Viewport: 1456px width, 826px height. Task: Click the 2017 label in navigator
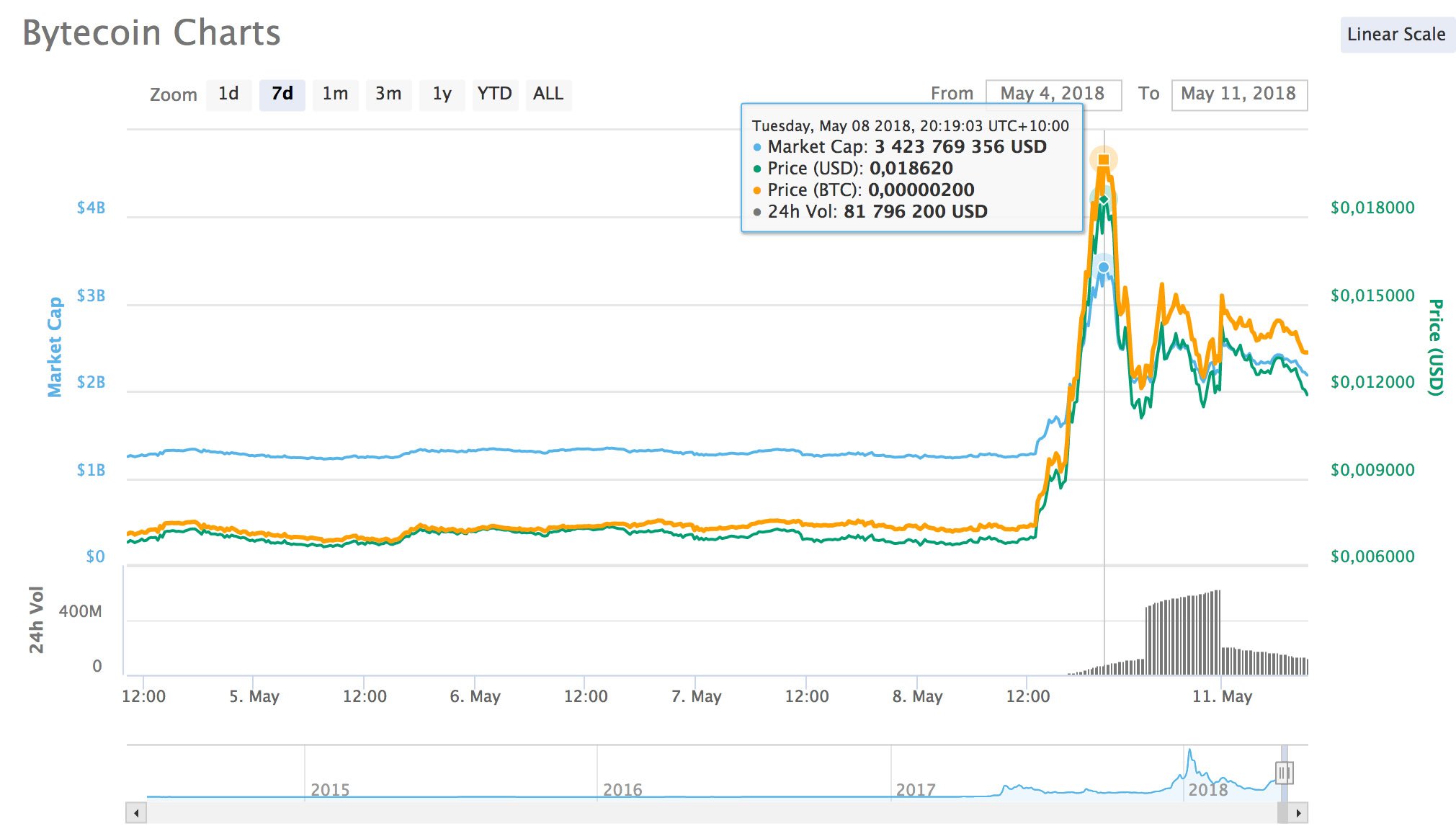coord(916,790)
